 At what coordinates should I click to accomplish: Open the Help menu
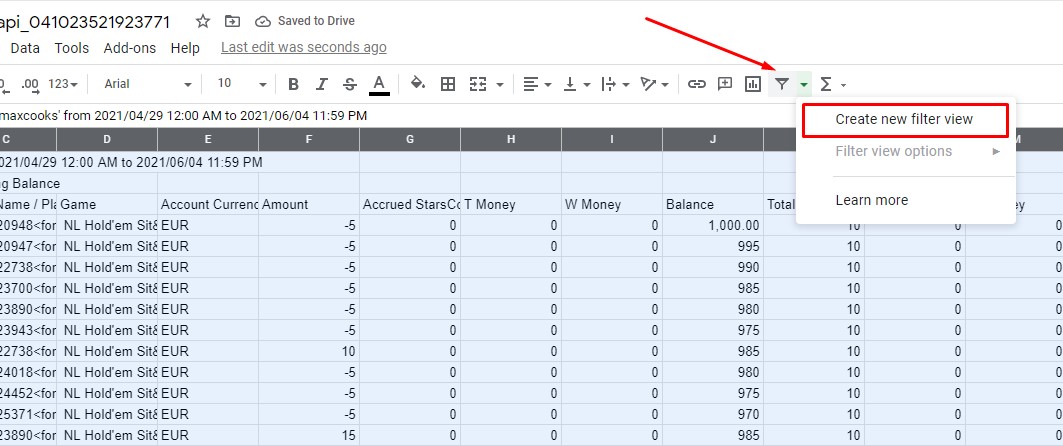click(185, 48)
